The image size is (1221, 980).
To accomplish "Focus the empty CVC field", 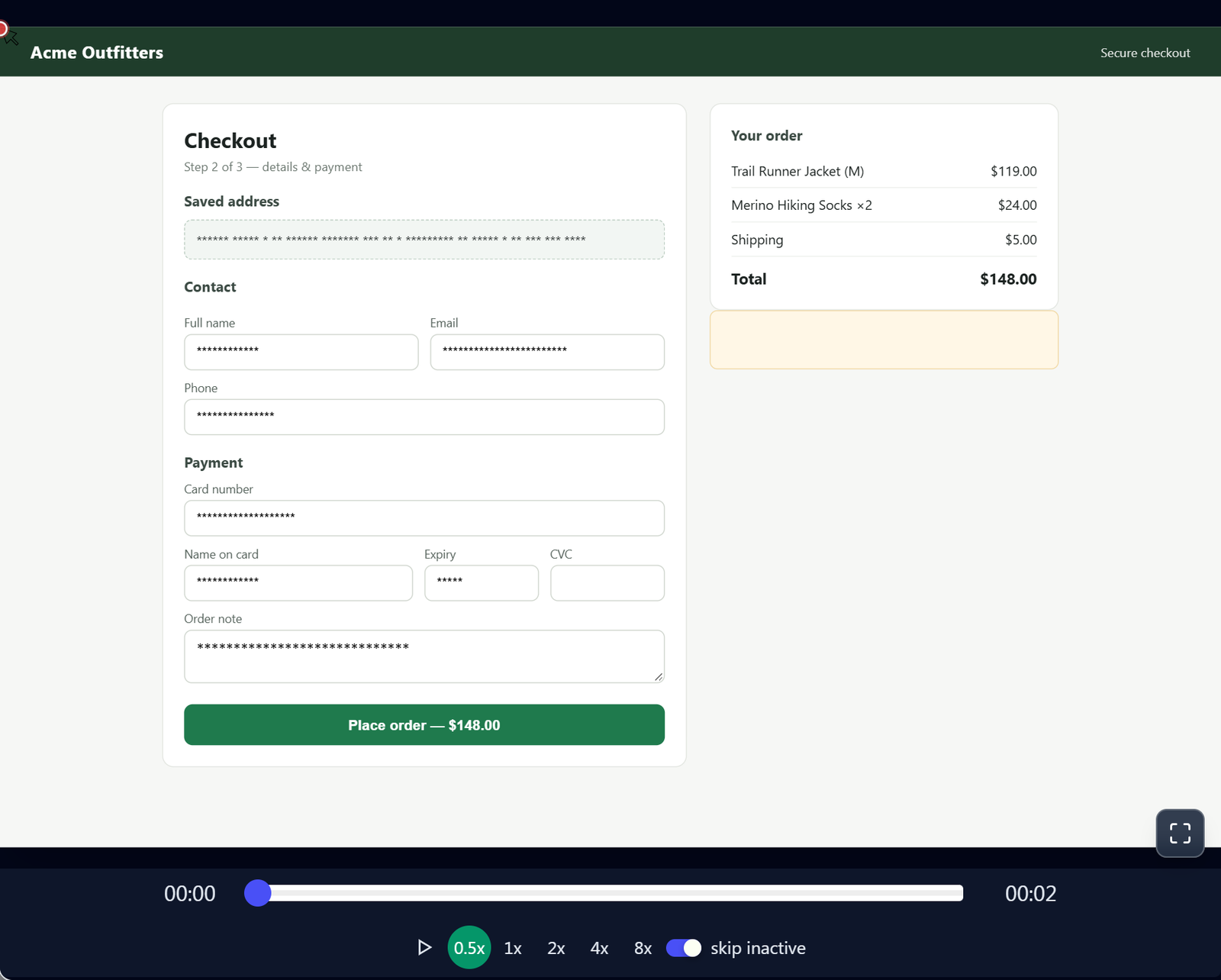I will click(607, 583).
